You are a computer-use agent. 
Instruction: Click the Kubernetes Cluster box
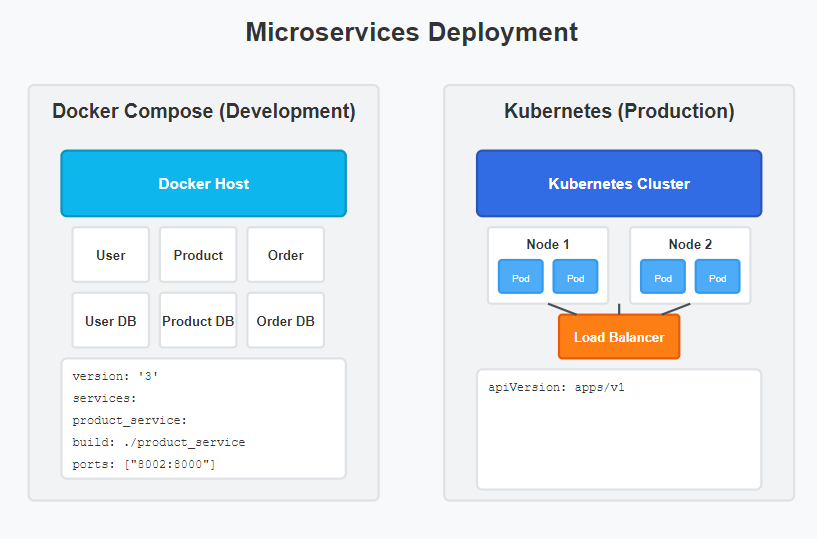[x=619, y=183]
